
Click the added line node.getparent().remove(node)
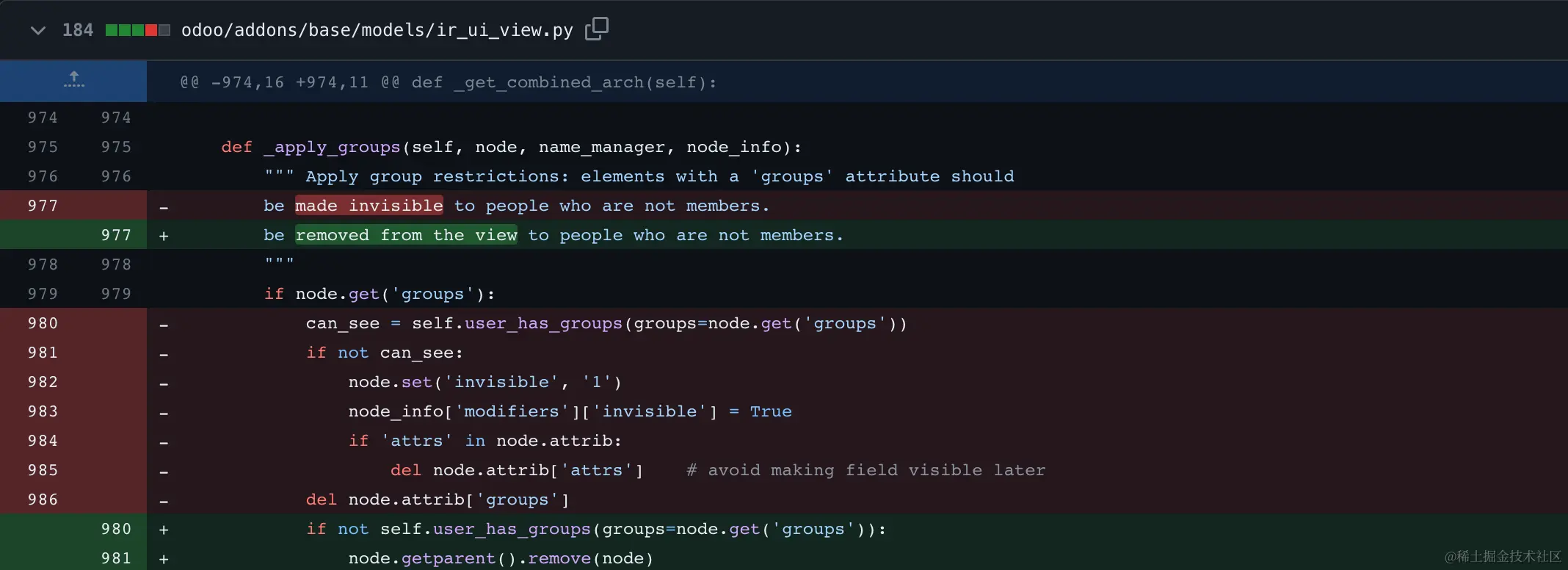point(501,558)
